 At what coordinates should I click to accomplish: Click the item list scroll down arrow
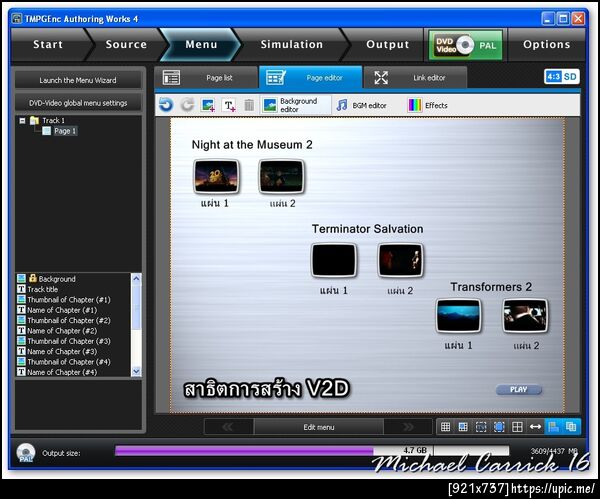click(x=136, y=371)
